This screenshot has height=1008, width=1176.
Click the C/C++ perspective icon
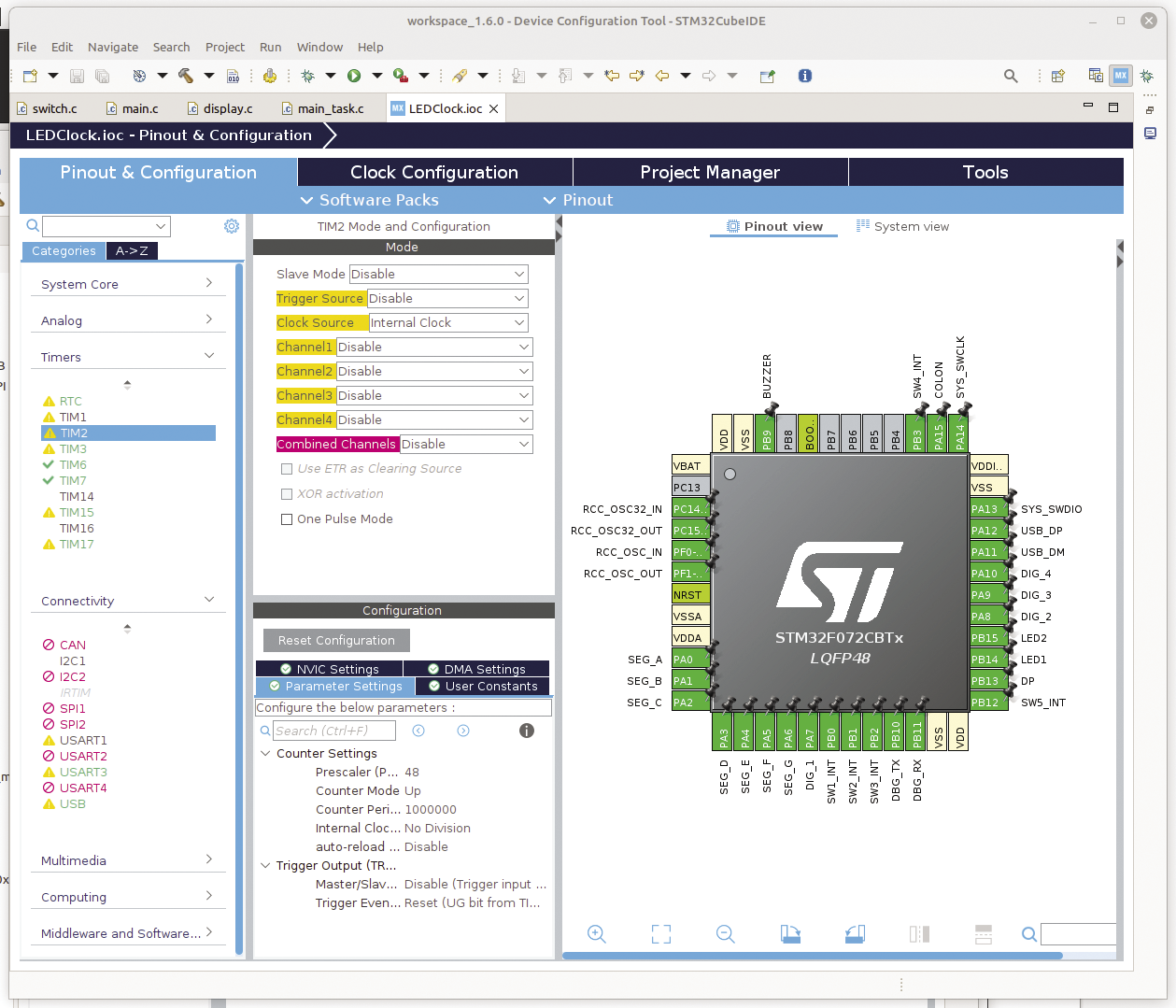click(x=1097, y=76)
